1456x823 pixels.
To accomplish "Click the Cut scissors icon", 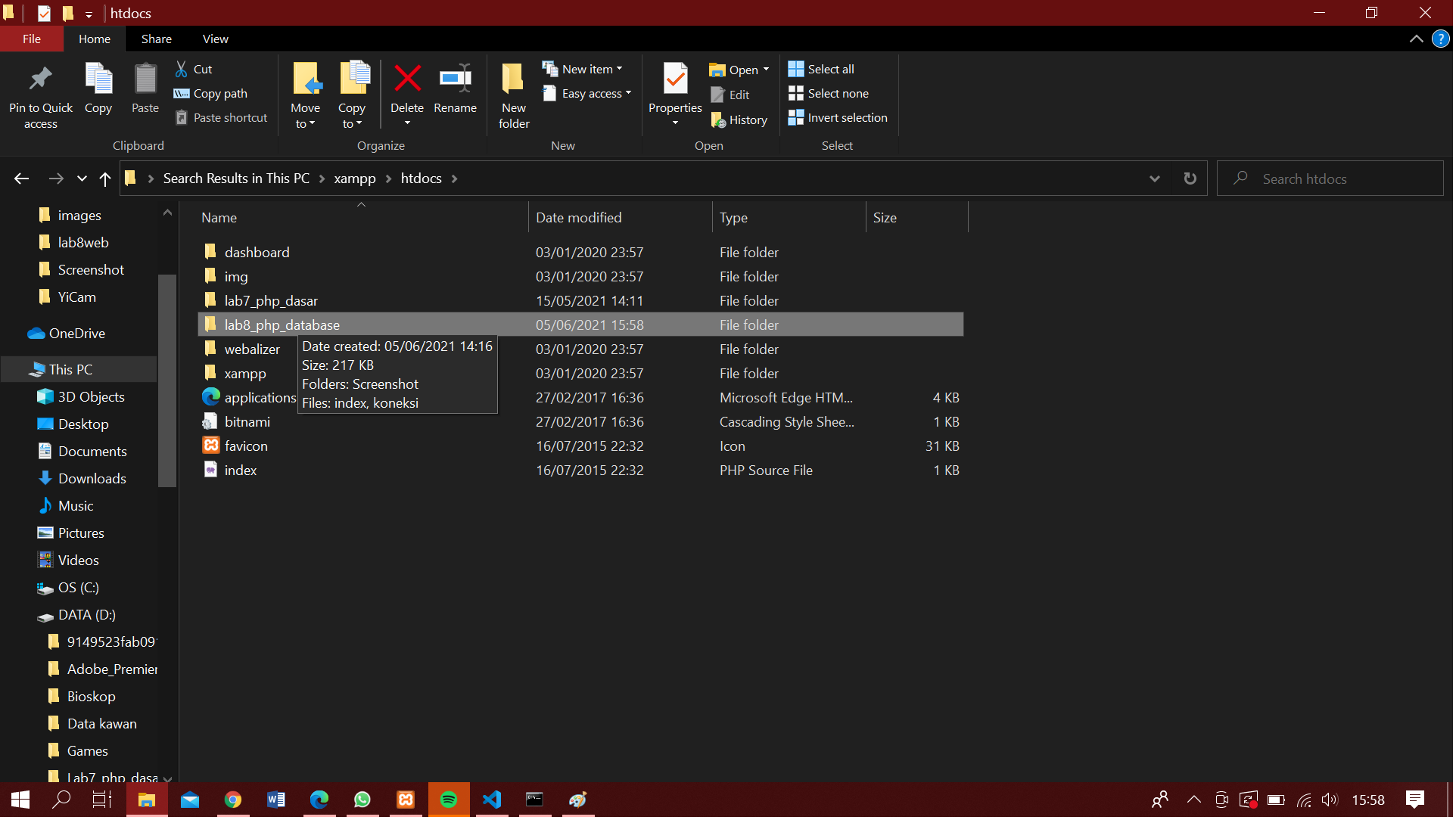I will (x=182, y=69).
